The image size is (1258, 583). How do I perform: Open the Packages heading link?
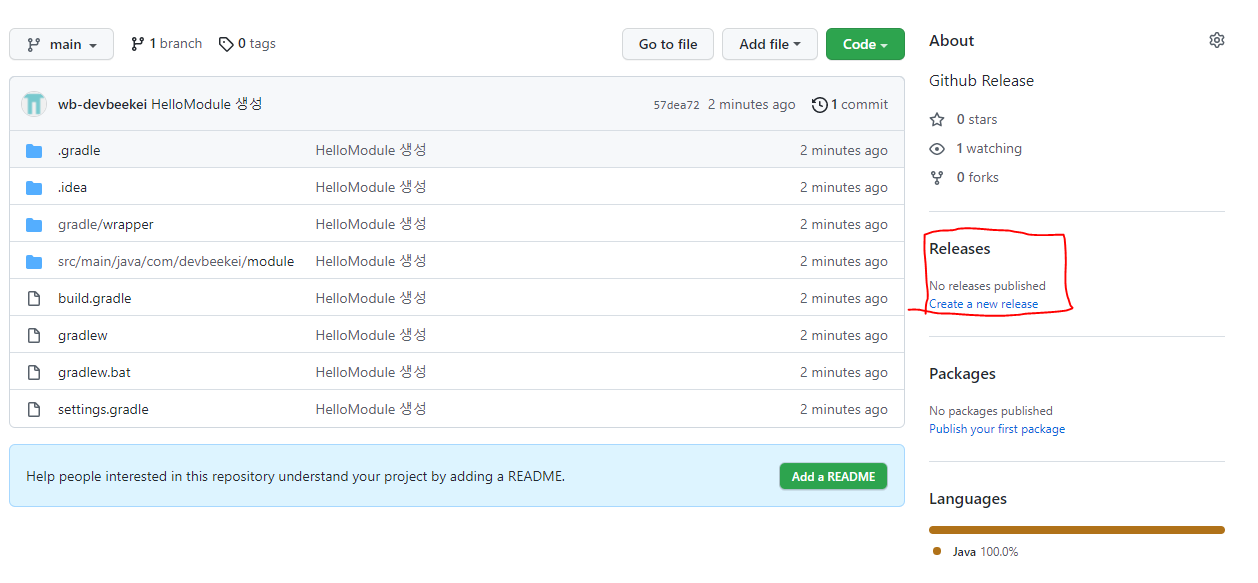(962, 373)
